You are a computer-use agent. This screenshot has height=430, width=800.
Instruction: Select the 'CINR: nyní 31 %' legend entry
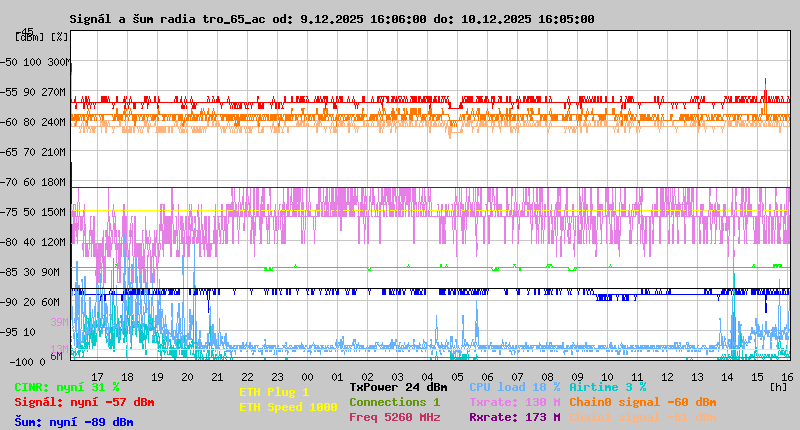[x=67, y=387]
